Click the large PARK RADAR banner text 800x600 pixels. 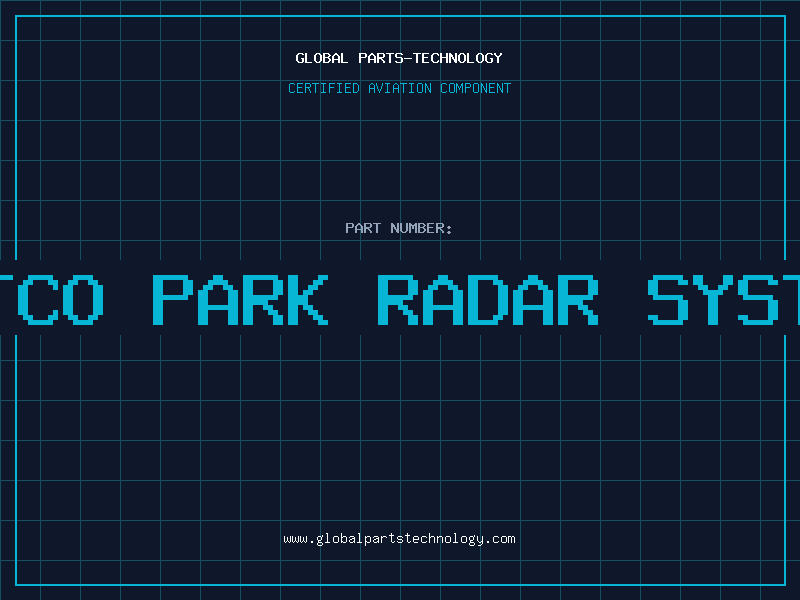376,300
